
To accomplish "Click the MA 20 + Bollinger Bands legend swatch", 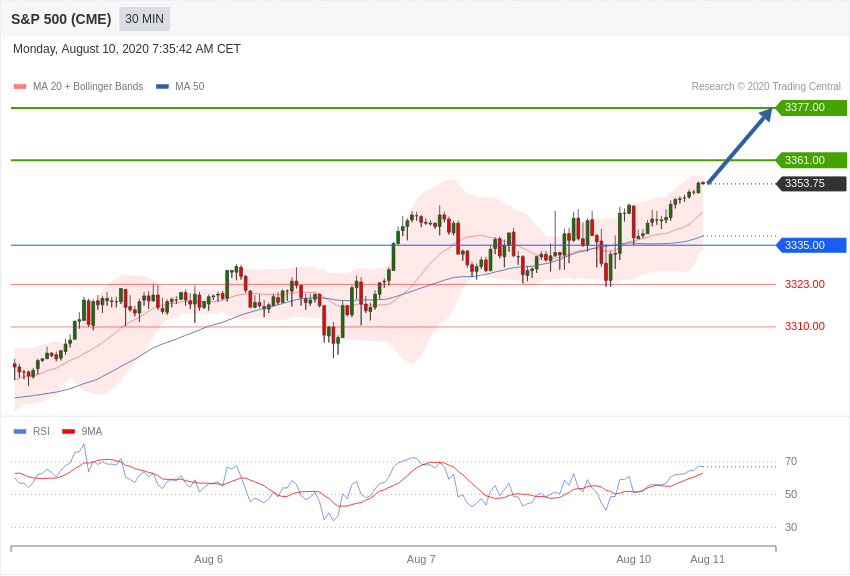I will tap(20, 86).
